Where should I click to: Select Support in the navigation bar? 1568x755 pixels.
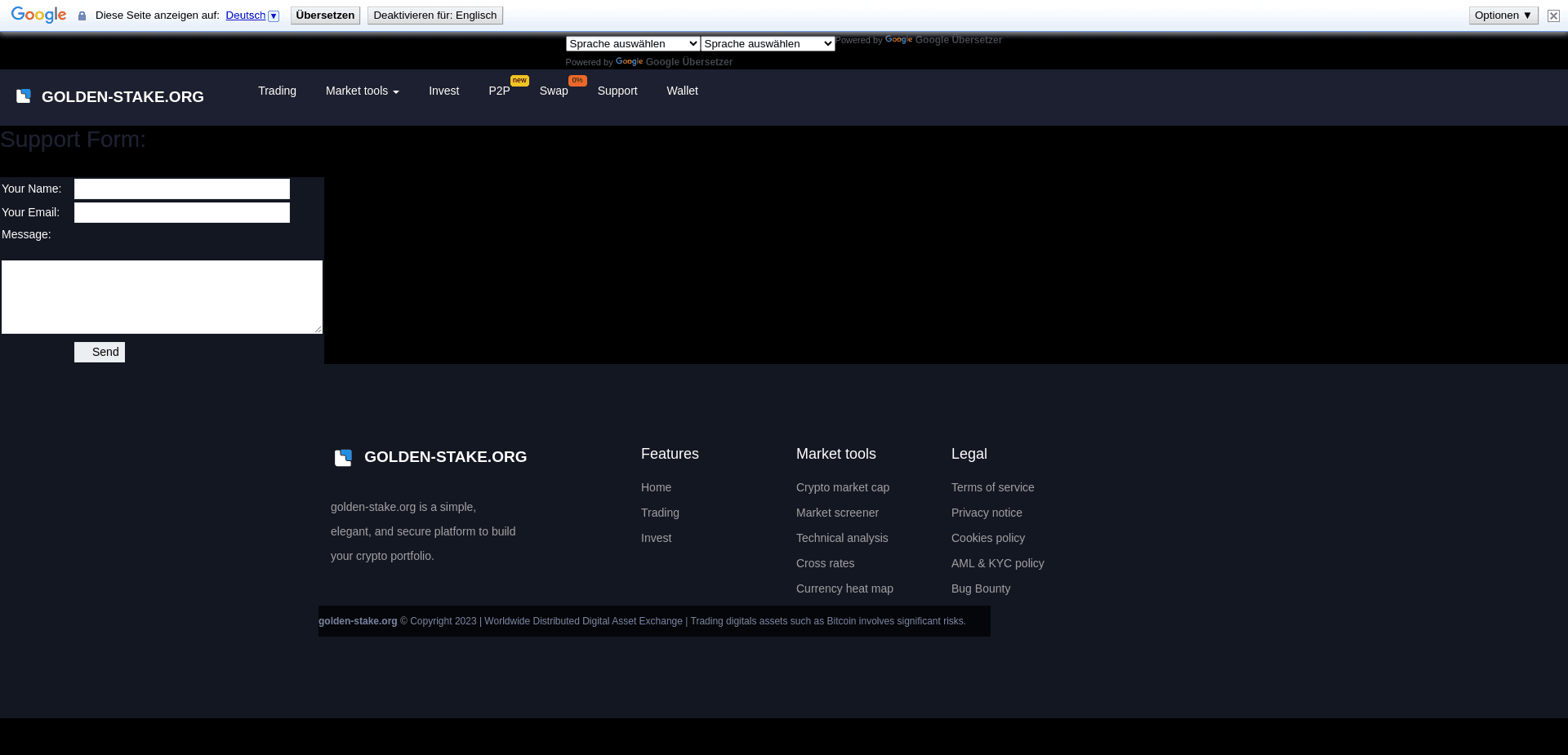617,91
